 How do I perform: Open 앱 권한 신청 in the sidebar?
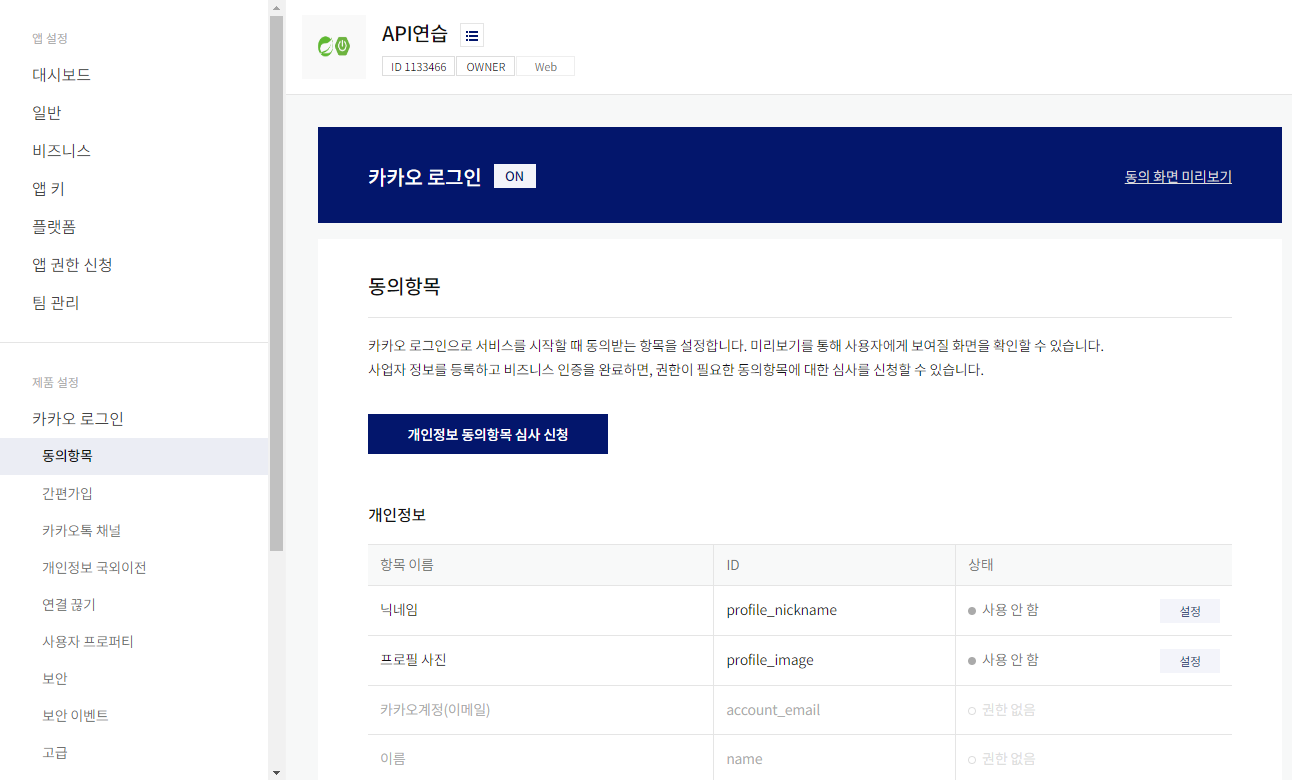72,265
